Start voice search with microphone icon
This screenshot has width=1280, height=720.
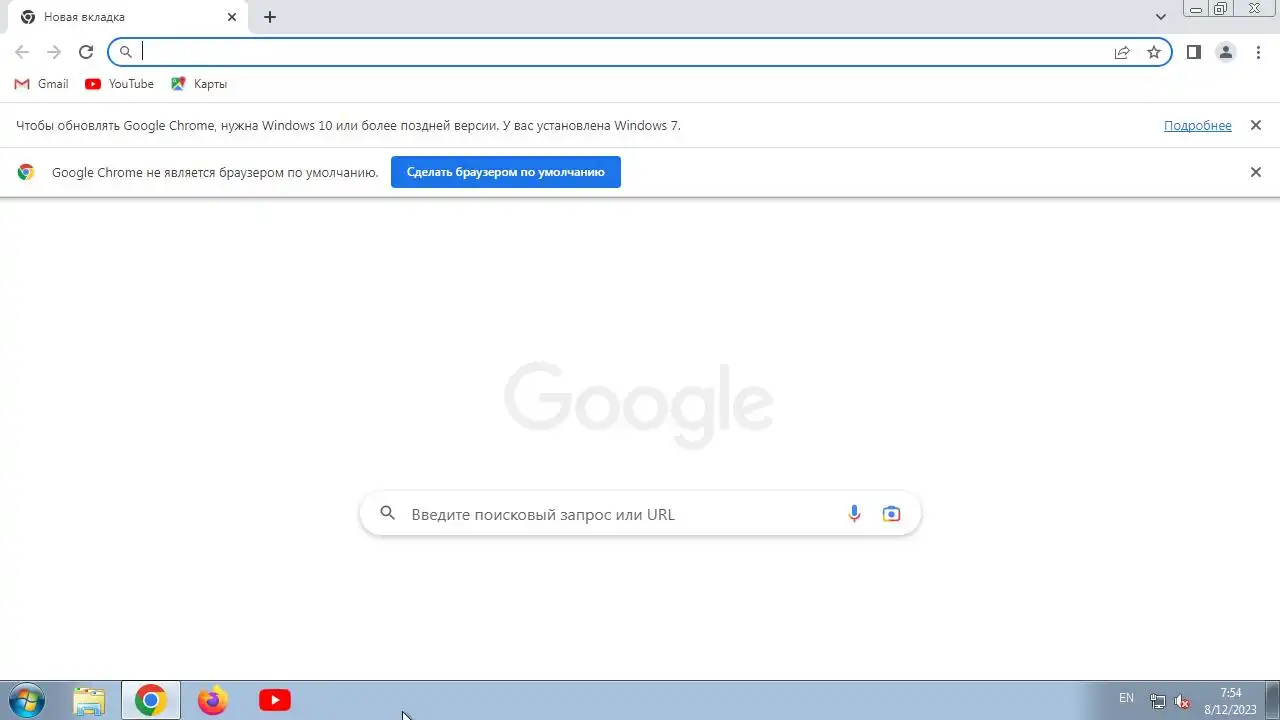[x=854, y=514]
